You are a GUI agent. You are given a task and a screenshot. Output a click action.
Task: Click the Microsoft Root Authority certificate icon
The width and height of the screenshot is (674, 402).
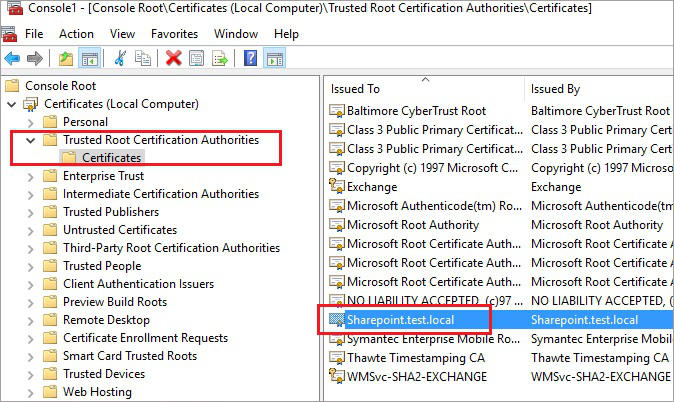337,225
